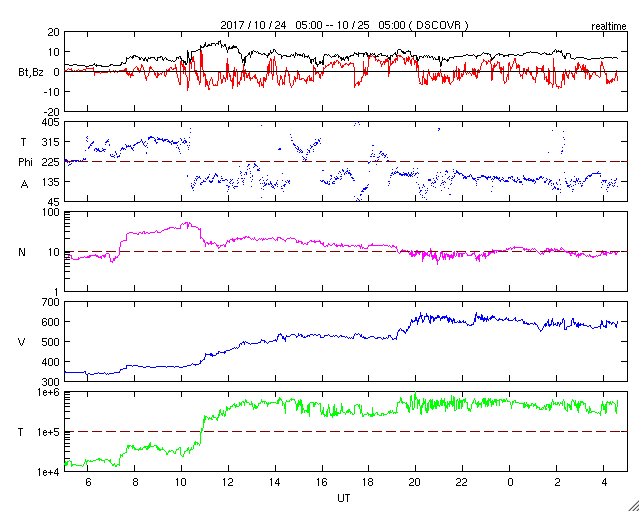
Task: Click the 700 tick on speed axis
Action: click(x=52, y=302)
